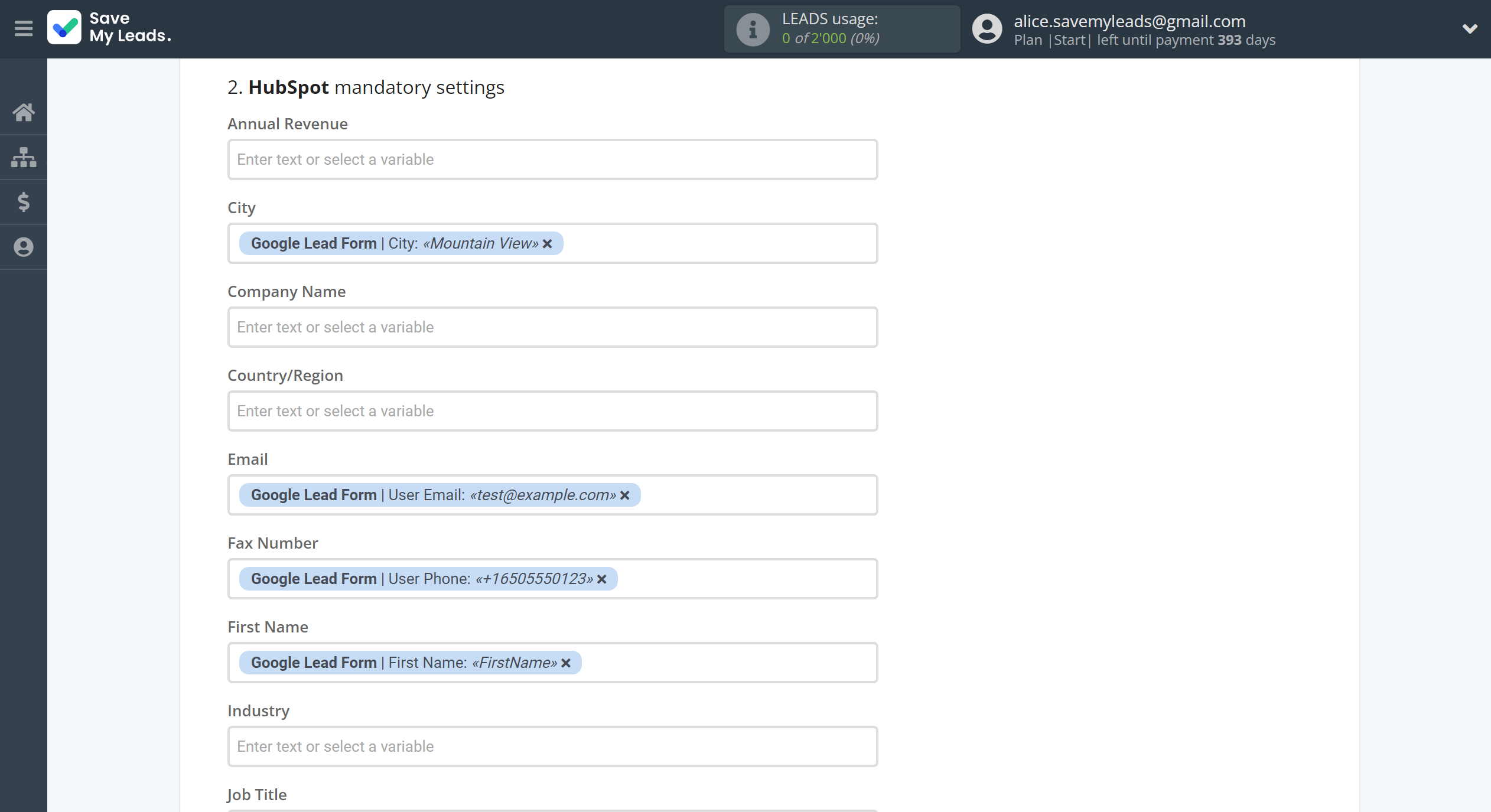Click the SaveMyLeads checkmark logo
Screen dimensions: 1491x812
64,28
